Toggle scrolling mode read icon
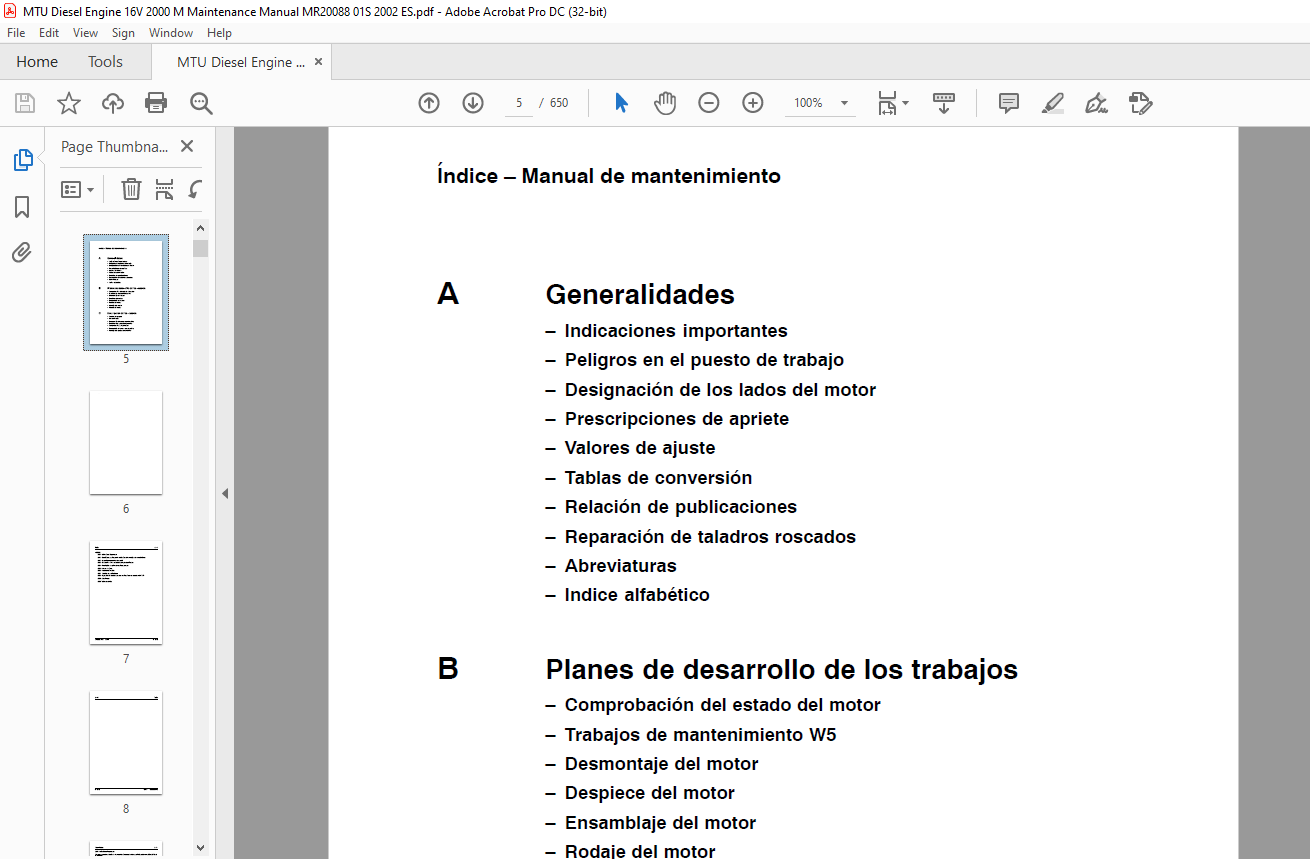This screenshot has width=1310, height=859. [x=944, y=103]
